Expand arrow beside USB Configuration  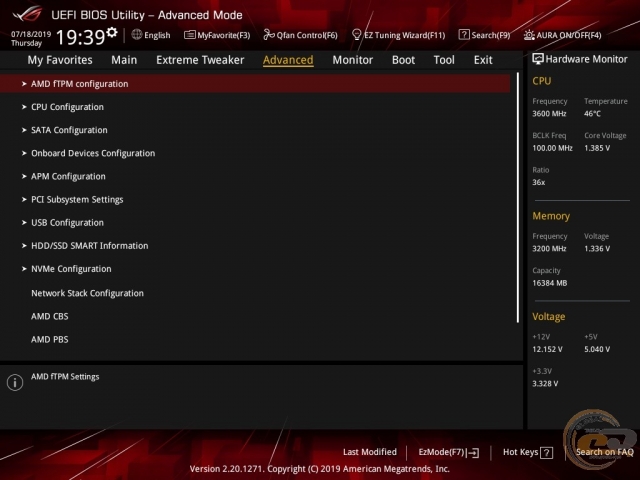coord(24,223)
